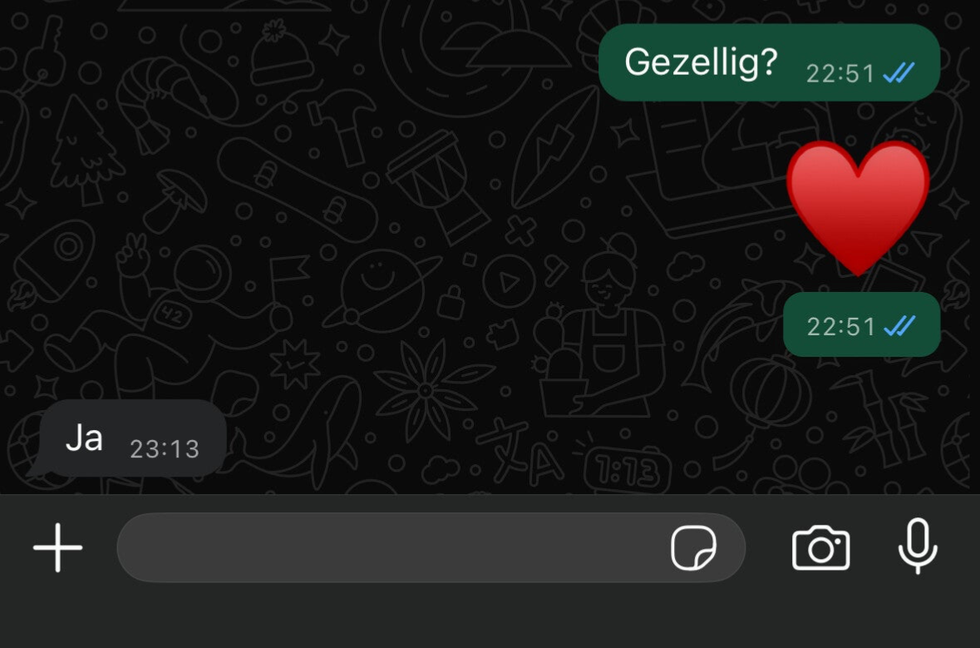
Task: Click the snowboard doodle on chat wallpaper
Action: (x=298, y=190)
